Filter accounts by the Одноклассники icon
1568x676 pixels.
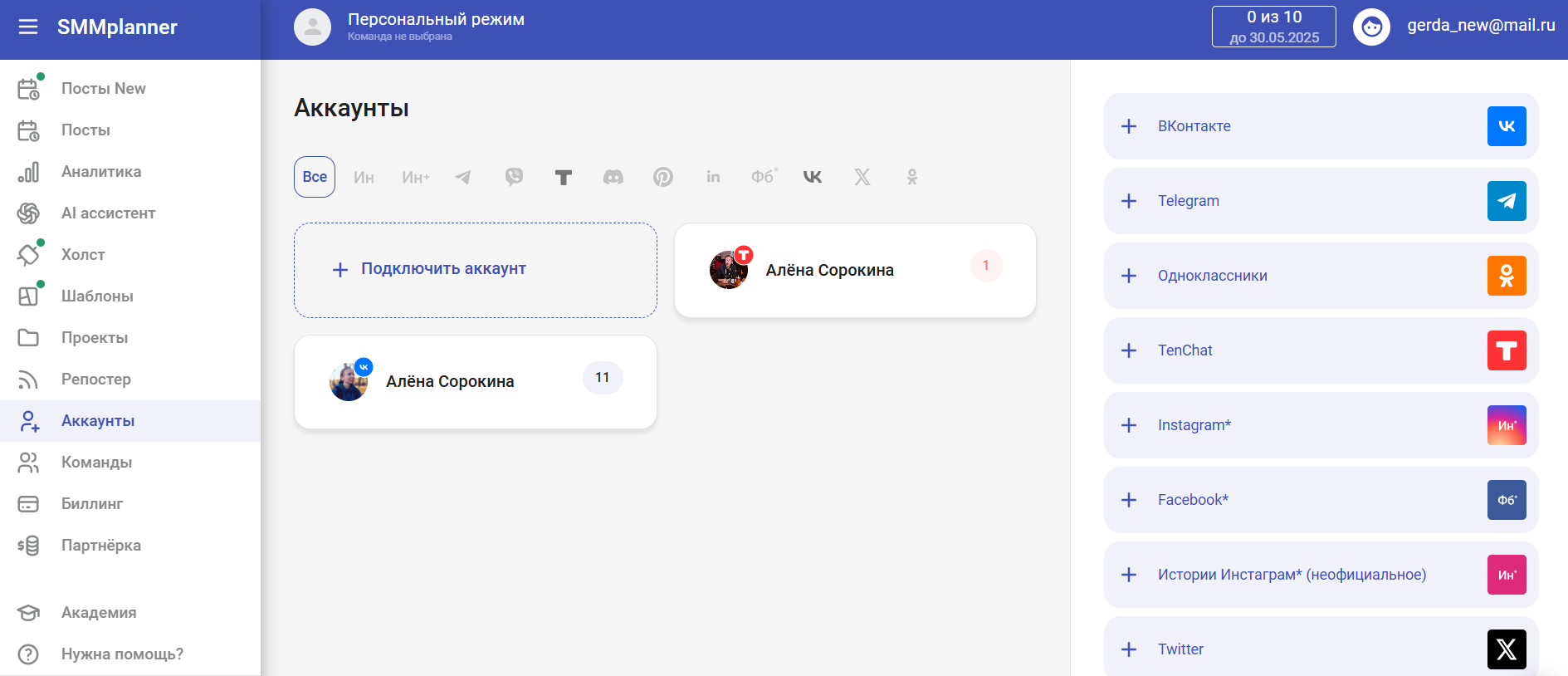[912, 177]
